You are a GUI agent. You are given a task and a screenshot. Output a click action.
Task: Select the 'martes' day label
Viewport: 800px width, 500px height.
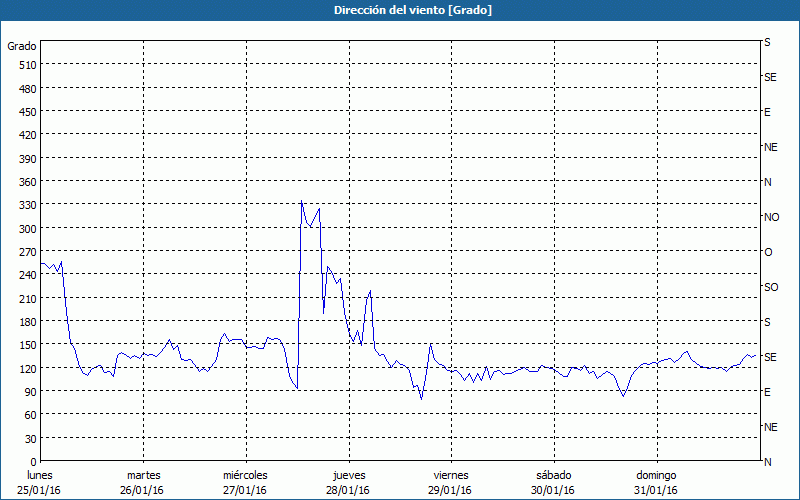(144, 475)
